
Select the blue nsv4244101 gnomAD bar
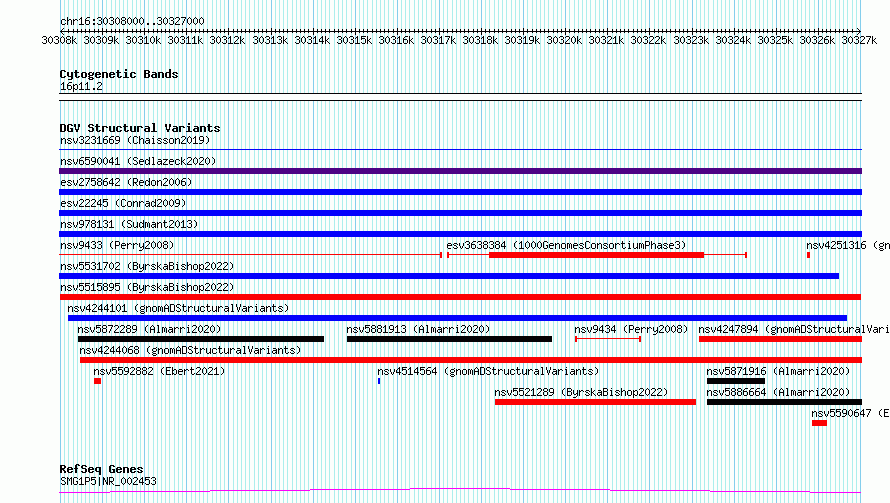pos(457,318)
